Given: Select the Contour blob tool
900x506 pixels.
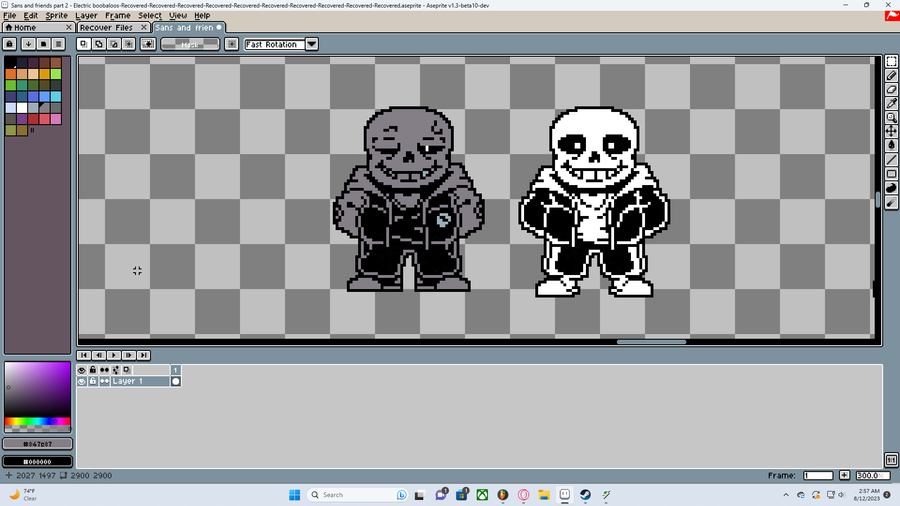Looking at the screenshot, I should [891, 188].
